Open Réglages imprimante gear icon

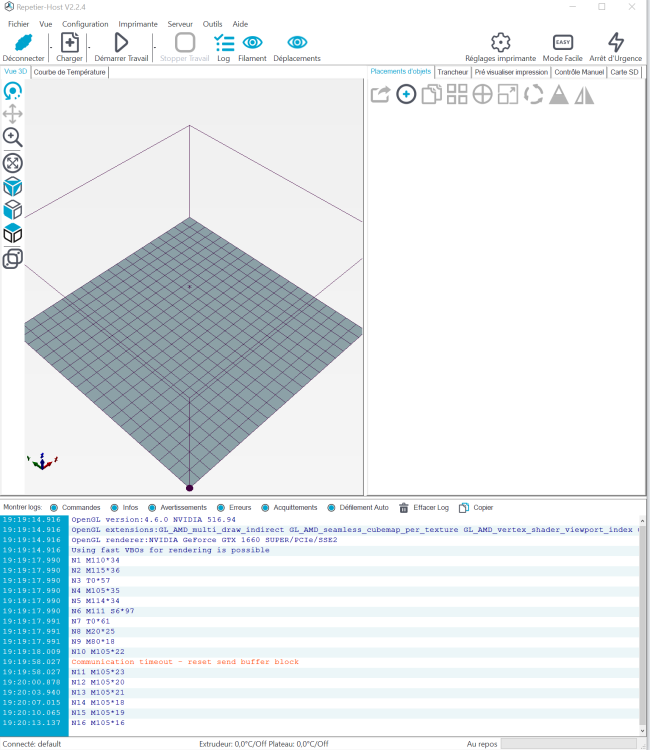[x=500, y=43]
